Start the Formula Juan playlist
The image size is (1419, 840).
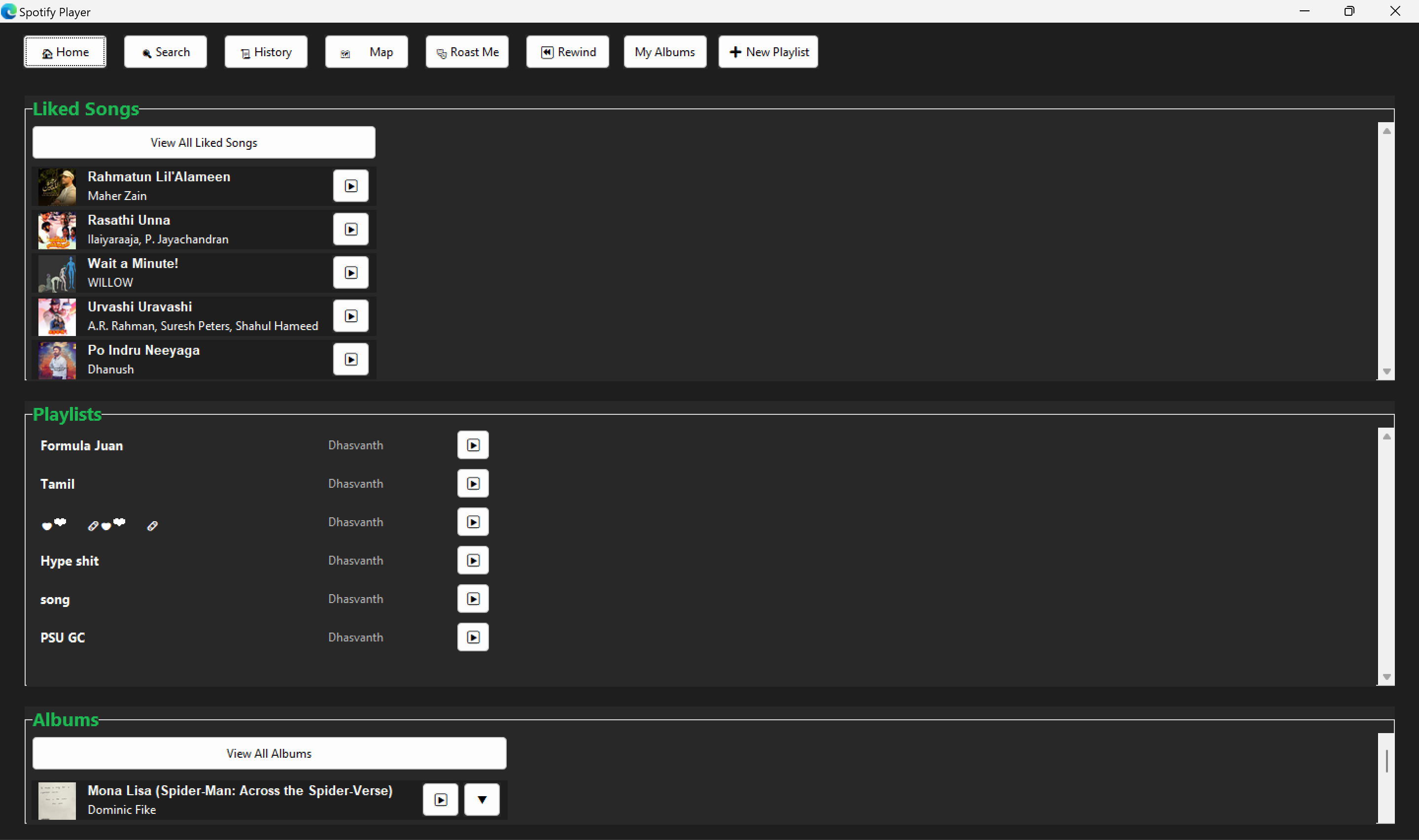(473, 445)
